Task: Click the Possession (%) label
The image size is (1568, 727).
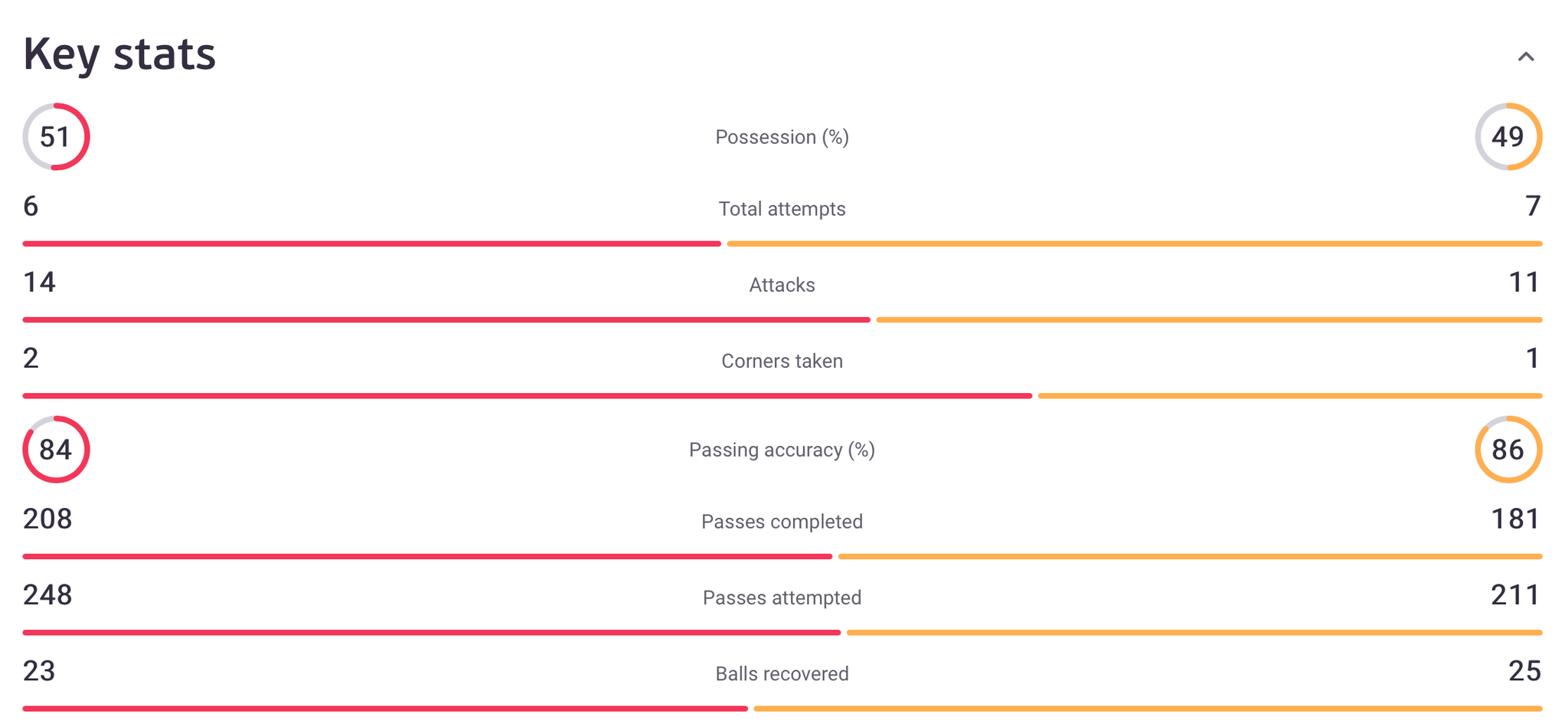Action: coord(782,137)
